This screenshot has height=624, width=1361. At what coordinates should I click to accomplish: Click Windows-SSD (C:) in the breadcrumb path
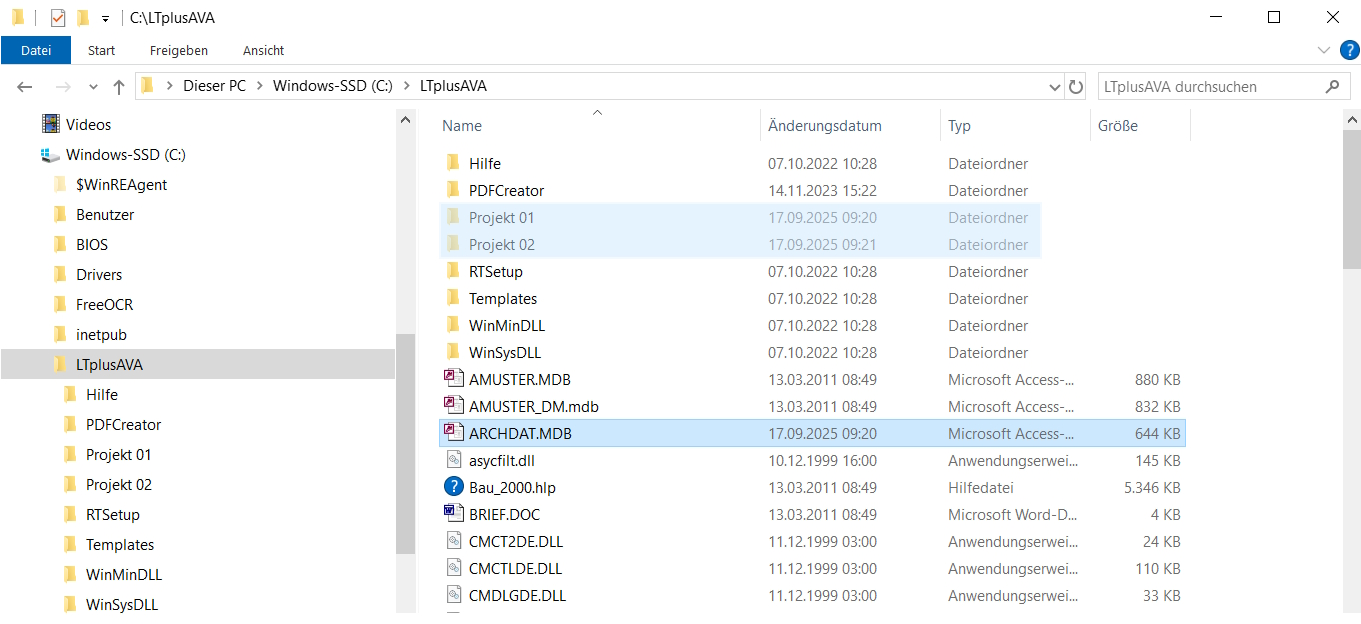pyautogui.click(x=332, y=86)
